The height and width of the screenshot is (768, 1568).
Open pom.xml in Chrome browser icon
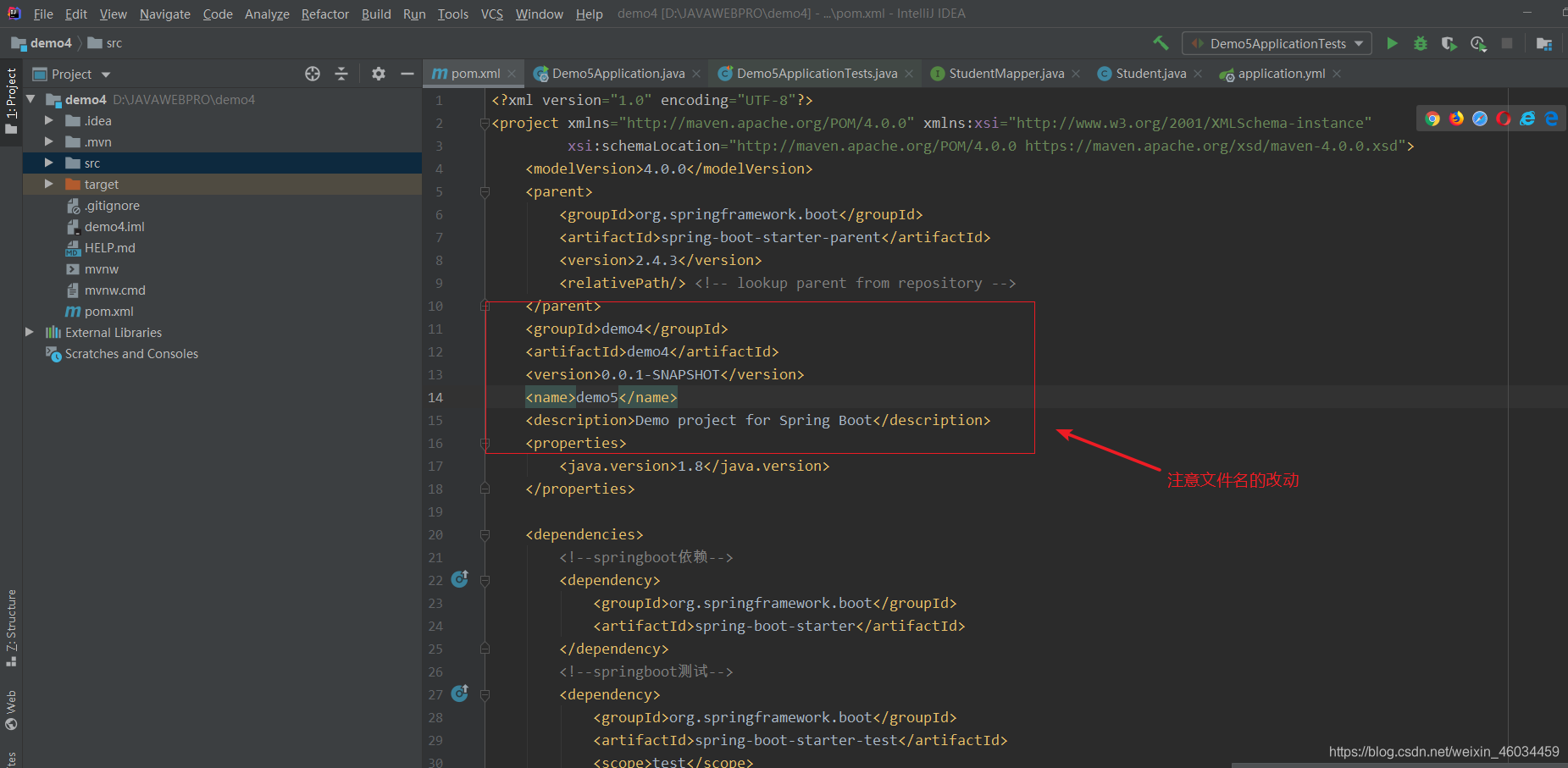[x=1432, y=119]
